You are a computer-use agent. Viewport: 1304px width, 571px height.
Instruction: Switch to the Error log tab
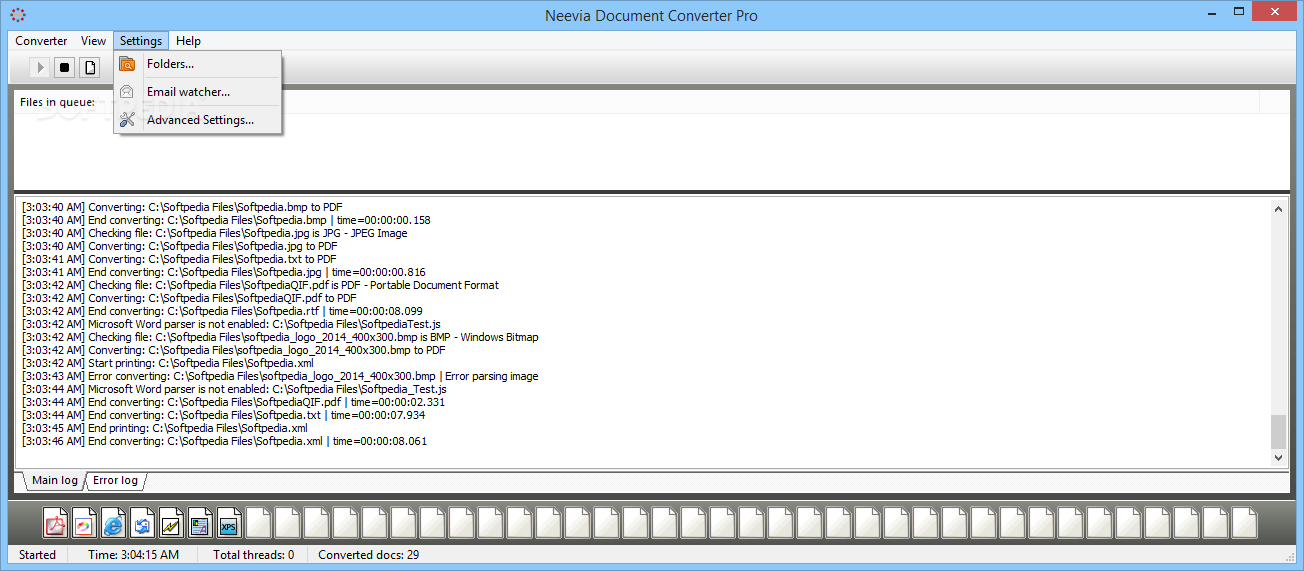coord(115,481)
